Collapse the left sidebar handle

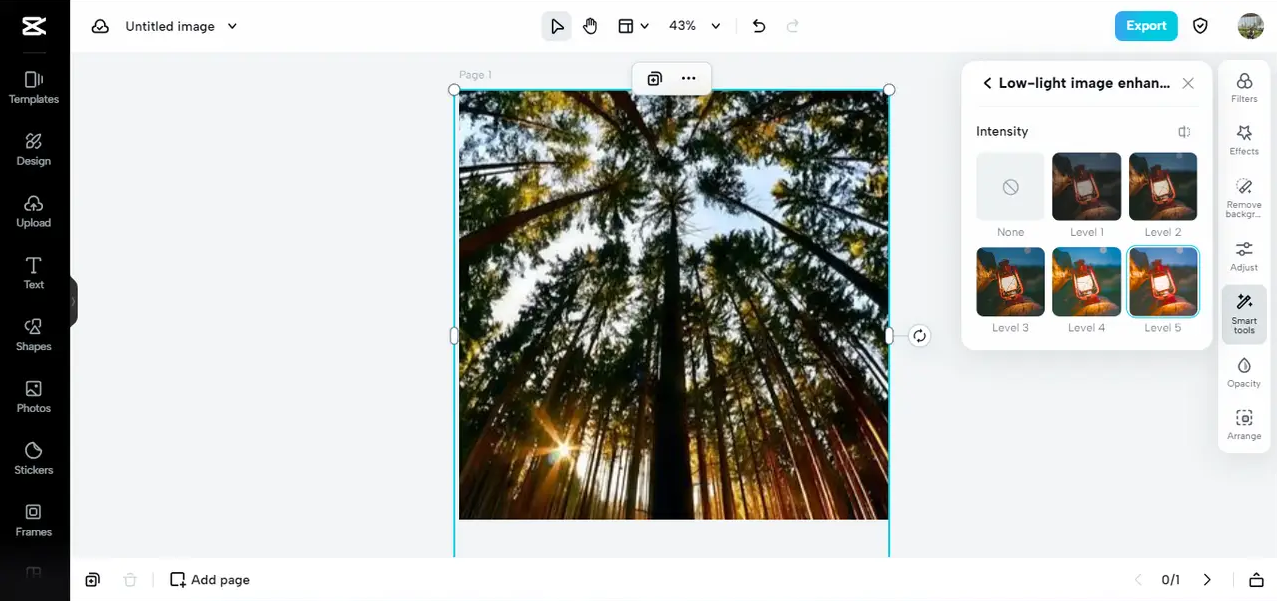coord(73,301)
